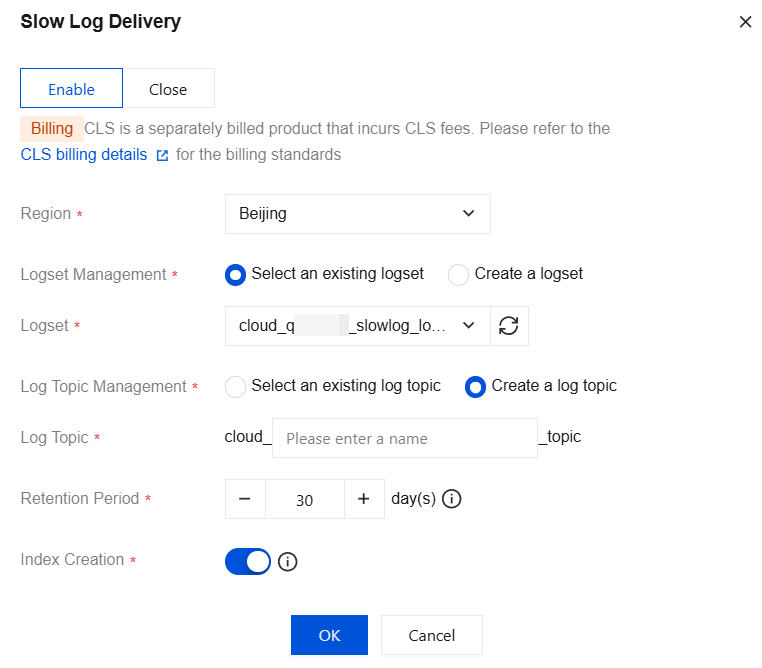Switch to the Close tab
762x668 pixels.
(168, 89)
